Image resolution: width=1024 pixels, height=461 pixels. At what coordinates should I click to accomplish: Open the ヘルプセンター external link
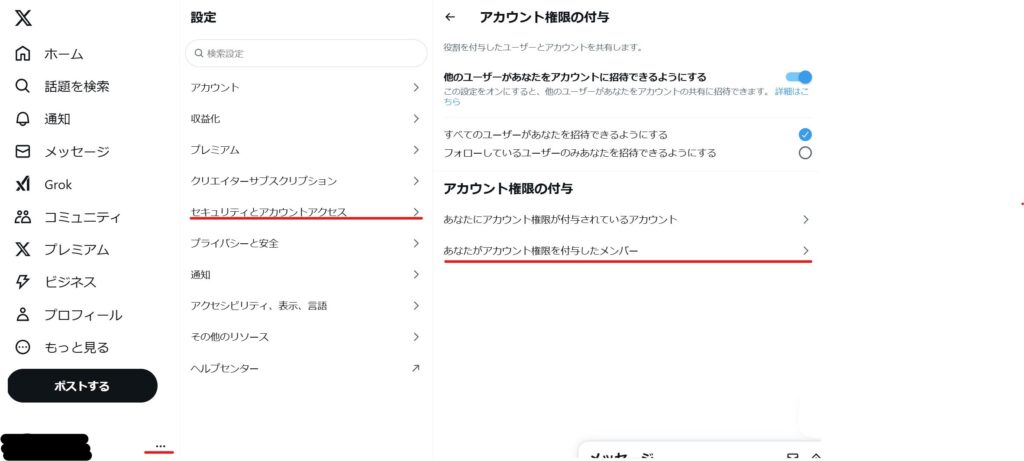(305, 369)
